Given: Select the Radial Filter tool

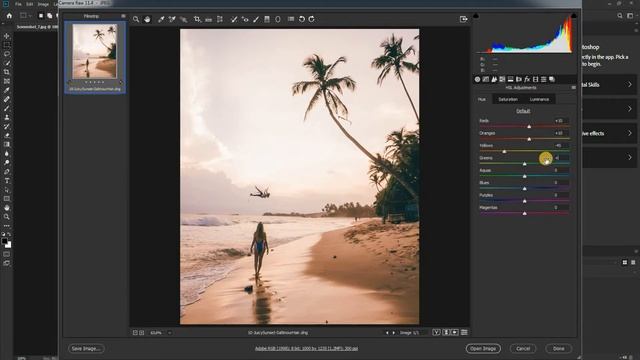Looking at the screenshot, I should (x=278, y=19).
